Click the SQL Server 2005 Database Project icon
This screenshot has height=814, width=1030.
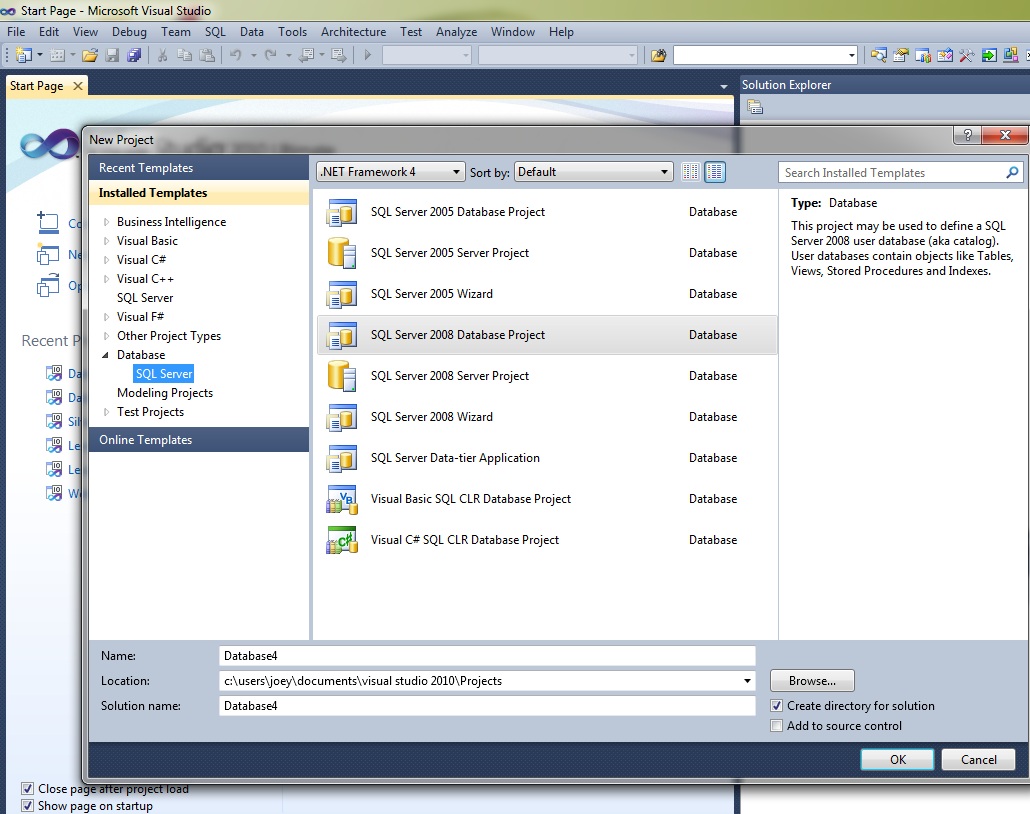coord(342,212)
